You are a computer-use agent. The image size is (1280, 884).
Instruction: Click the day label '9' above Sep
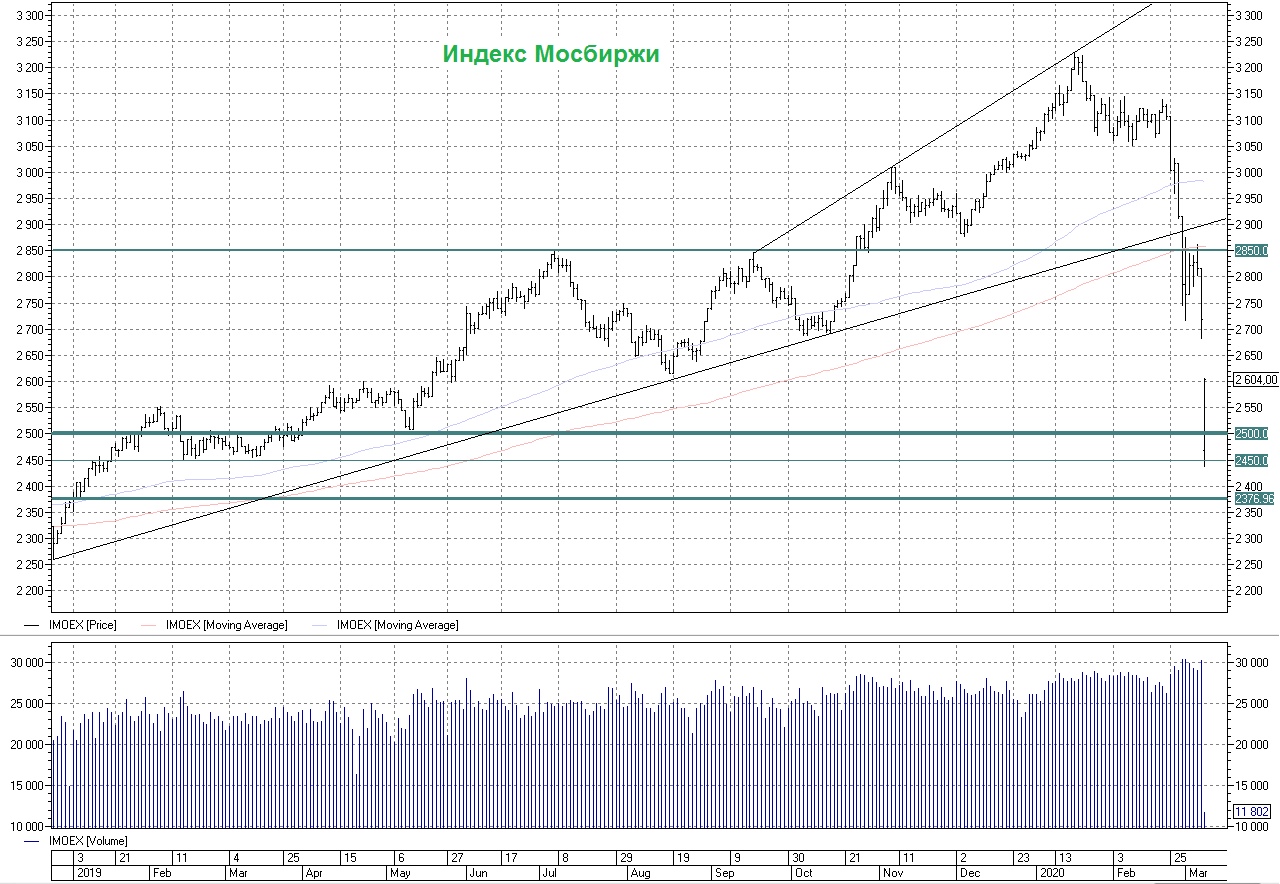[x=737, y=858]
